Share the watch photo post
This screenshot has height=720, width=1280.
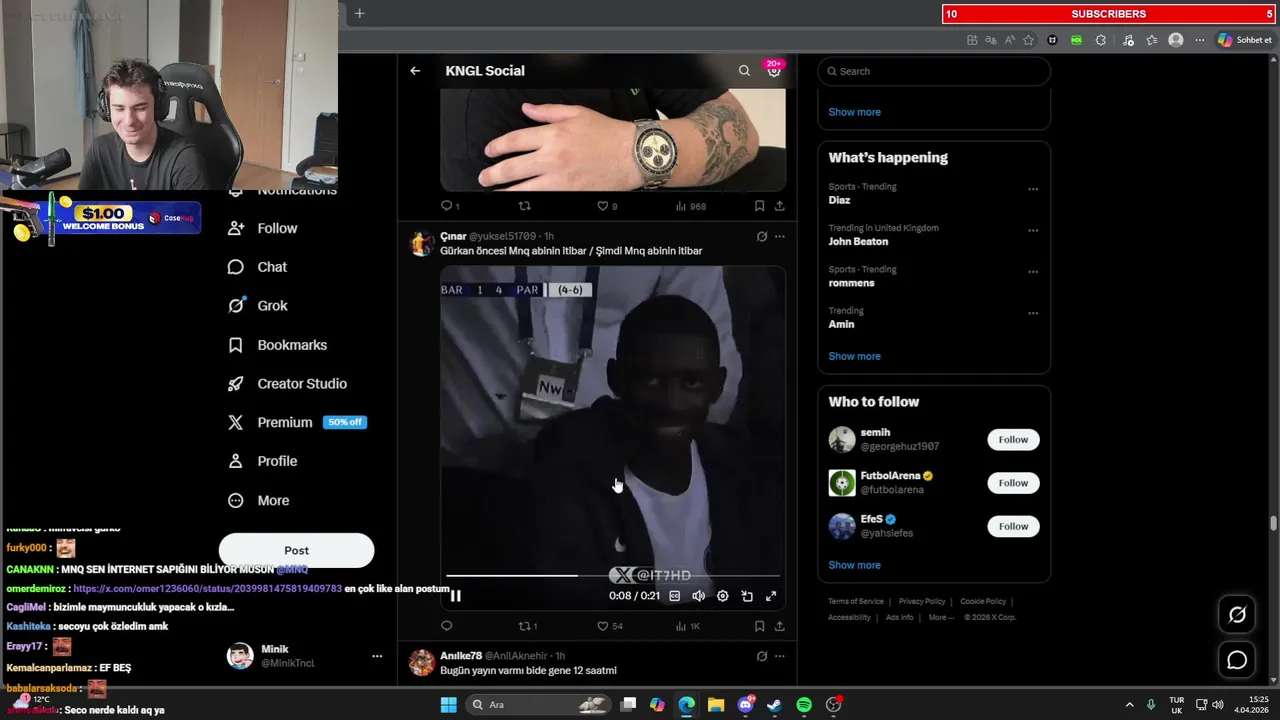780,206
